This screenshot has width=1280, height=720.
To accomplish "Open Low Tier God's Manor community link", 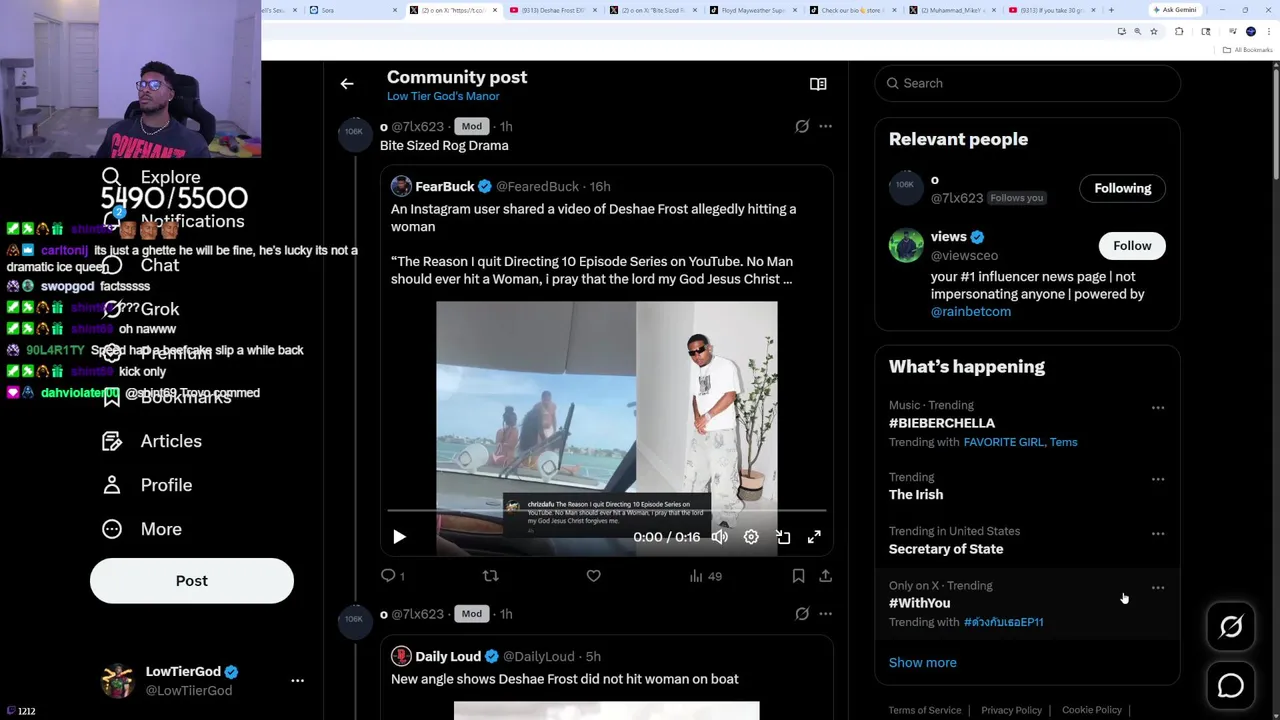I will (443, 96).
